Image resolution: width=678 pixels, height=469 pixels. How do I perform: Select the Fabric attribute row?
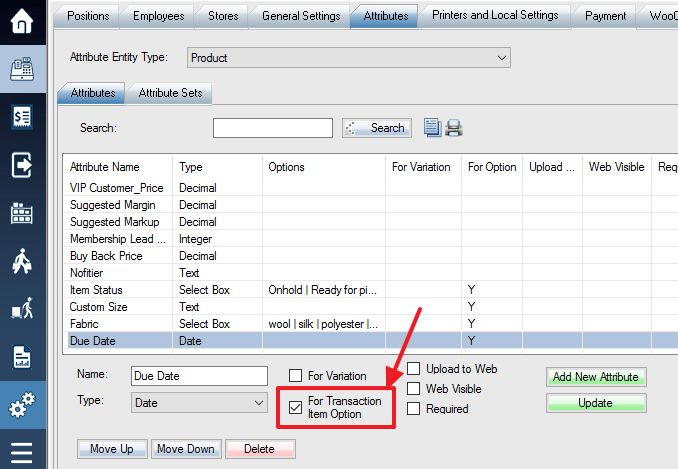[370, 324]
